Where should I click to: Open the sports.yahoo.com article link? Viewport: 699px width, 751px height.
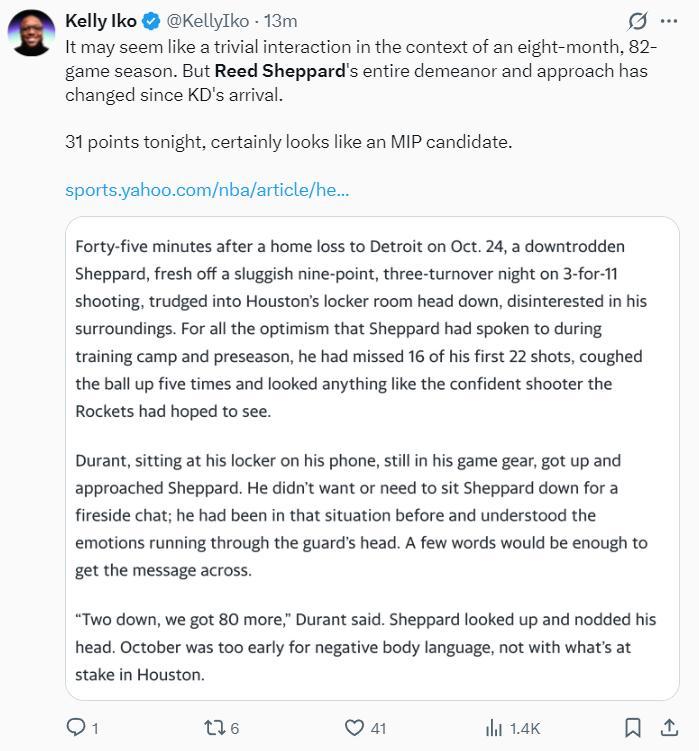click(x=207, y=189)
